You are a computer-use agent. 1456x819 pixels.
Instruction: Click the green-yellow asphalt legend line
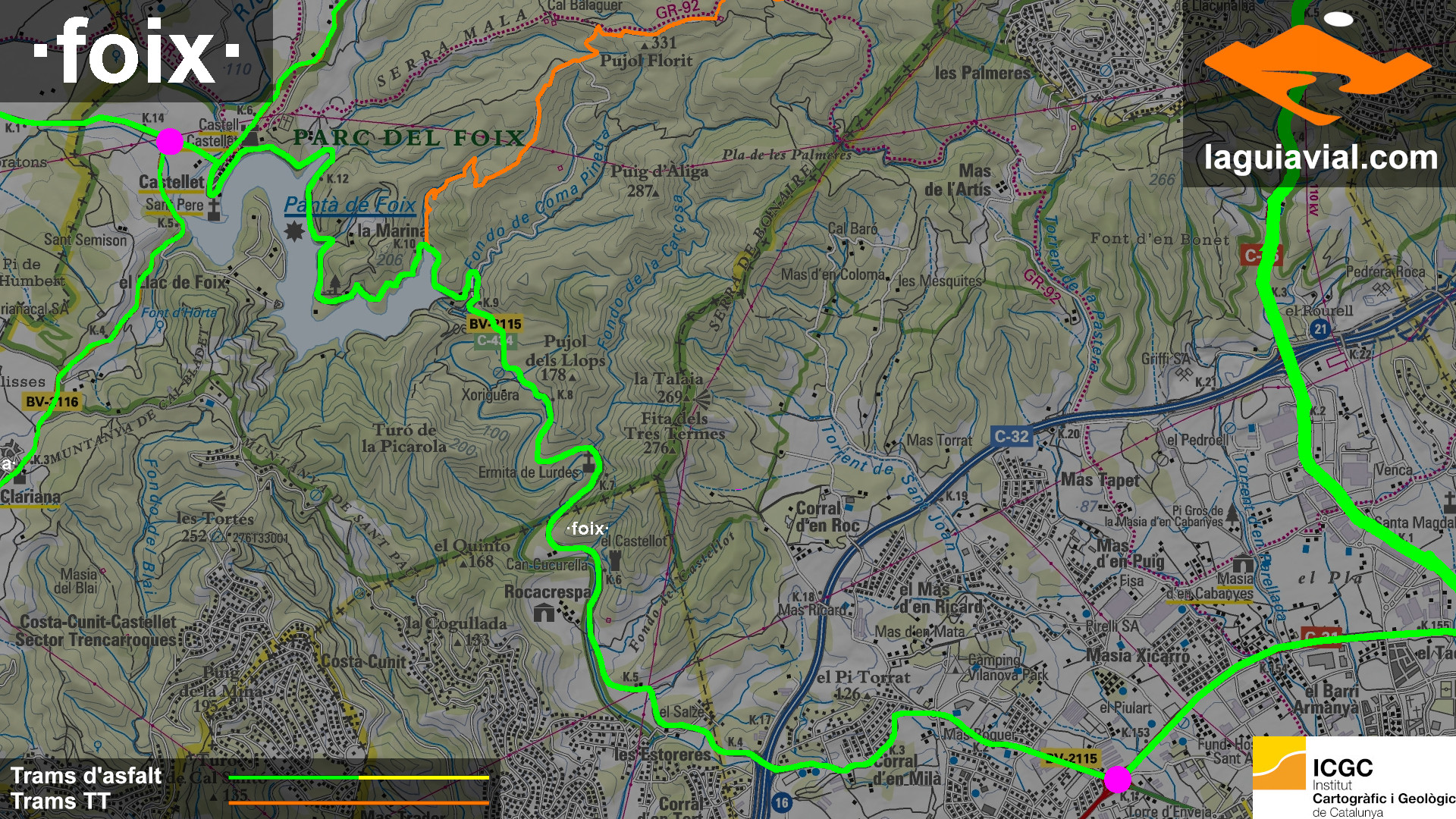click(x=359, y=777)
